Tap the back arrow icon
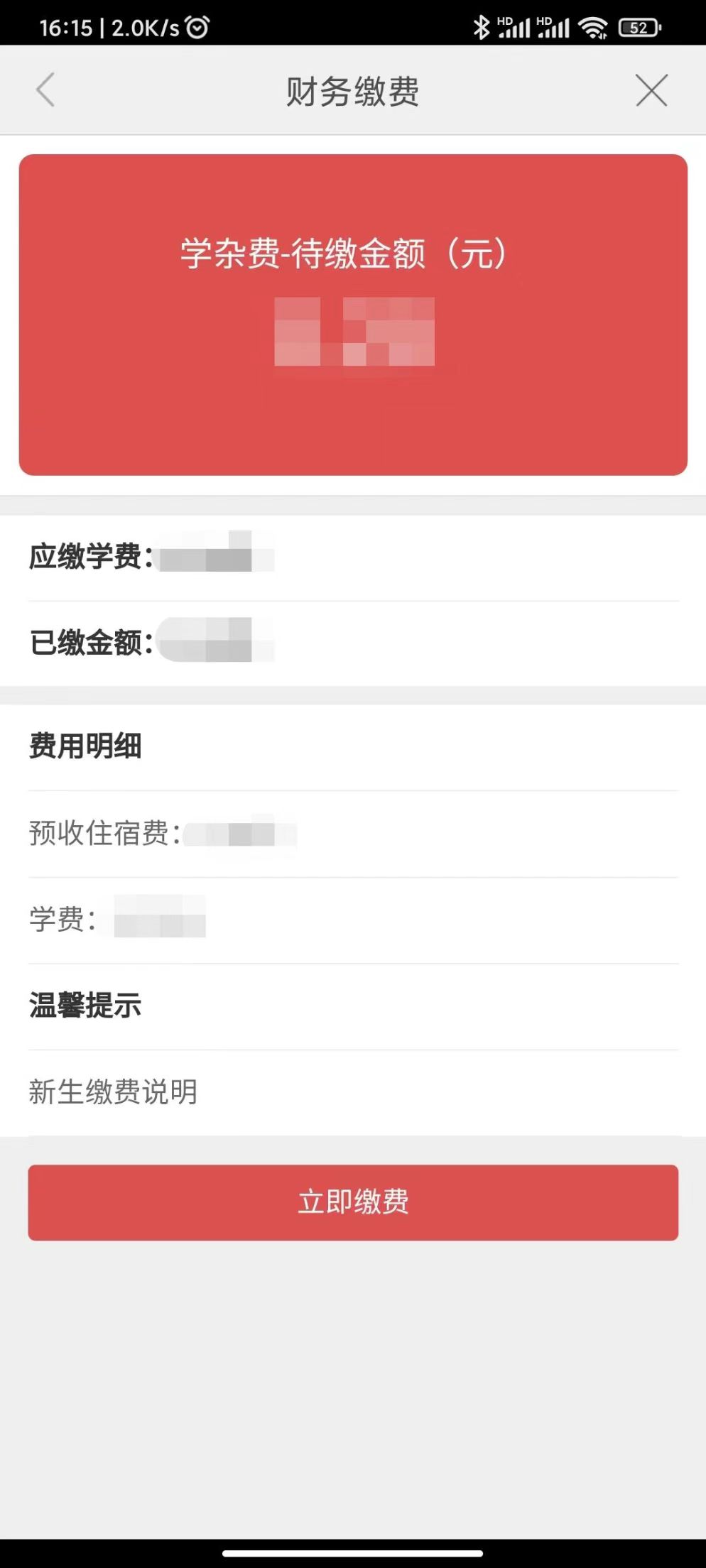The image size is (706, 1568). pyautogui.click(x=45, y=90)
